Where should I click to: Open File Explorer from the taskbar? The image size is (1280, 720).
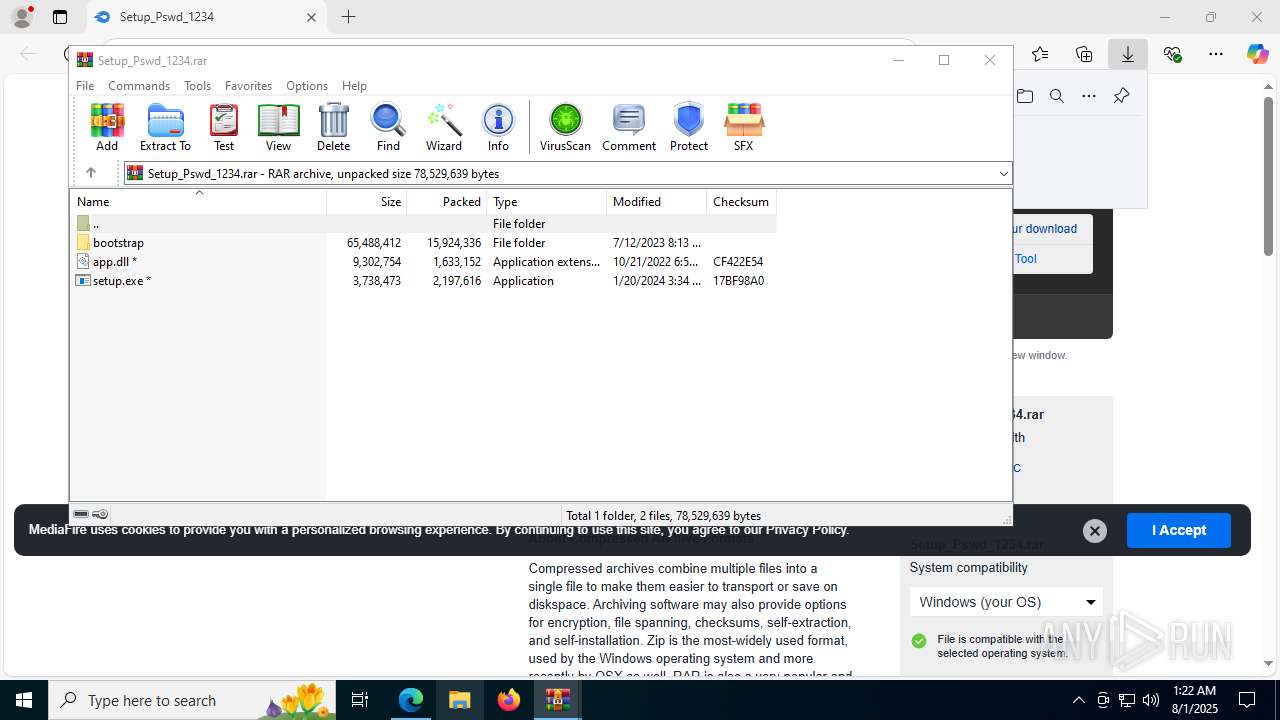(459, 700)
